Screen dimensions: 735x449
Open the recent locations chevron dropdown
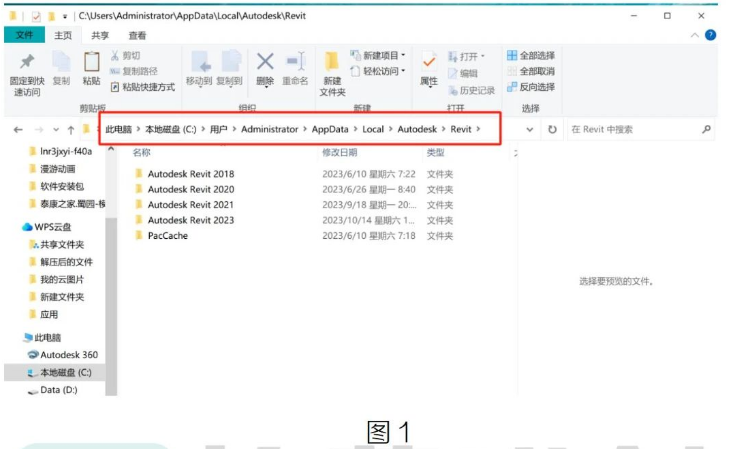click(x=56, y=130)
